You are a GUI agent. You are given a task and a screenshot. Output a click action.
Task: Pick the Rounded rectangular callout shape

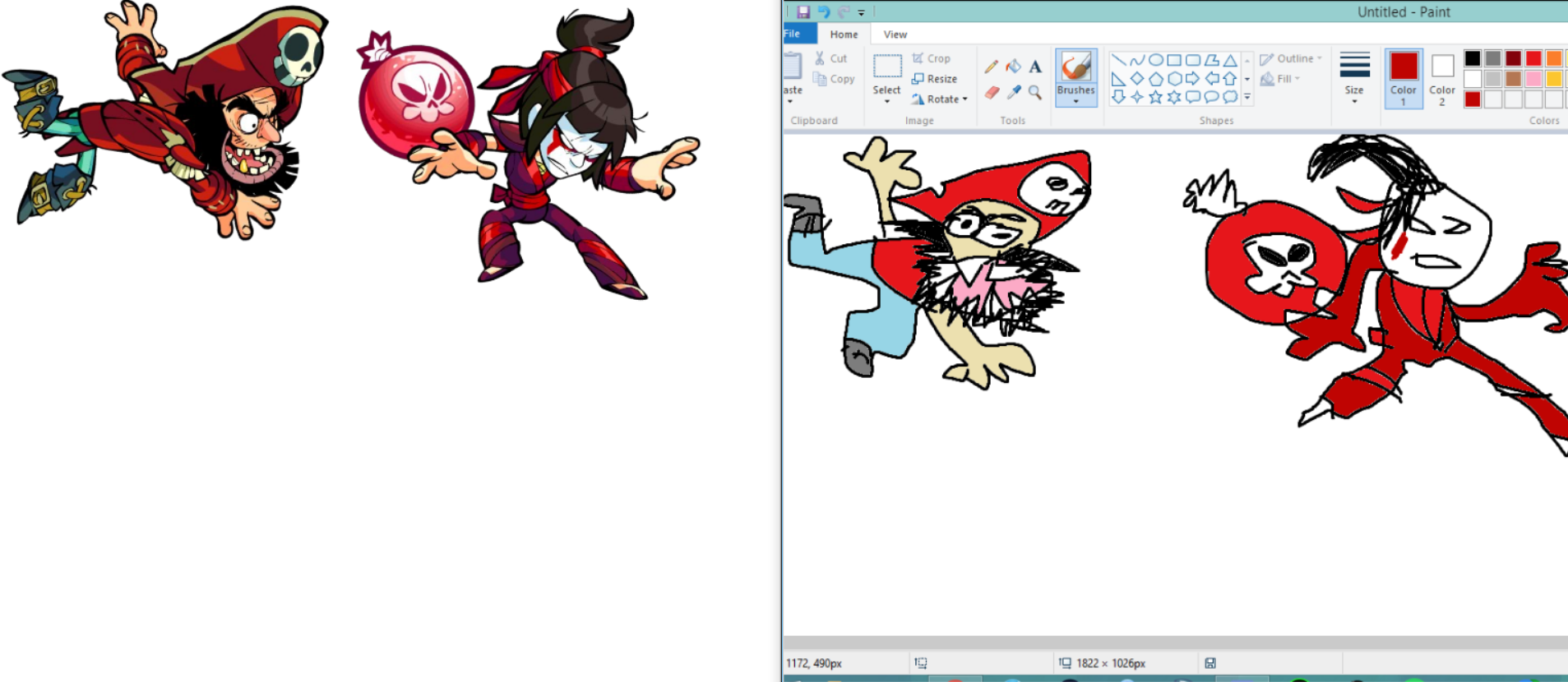point(1193,97)
